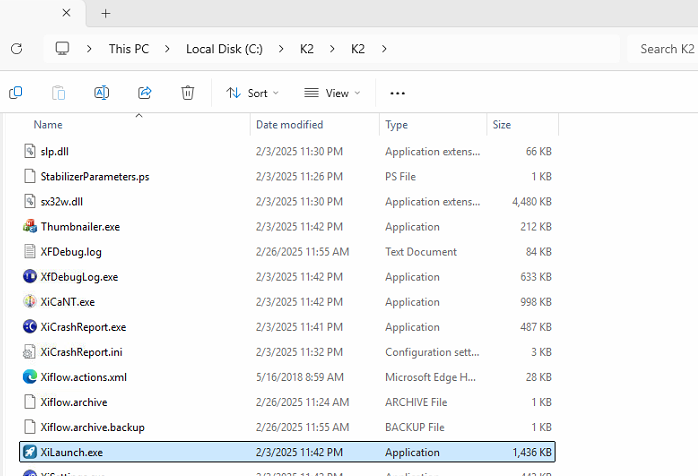Open the See more ellipsis menu

coord(397,93)
